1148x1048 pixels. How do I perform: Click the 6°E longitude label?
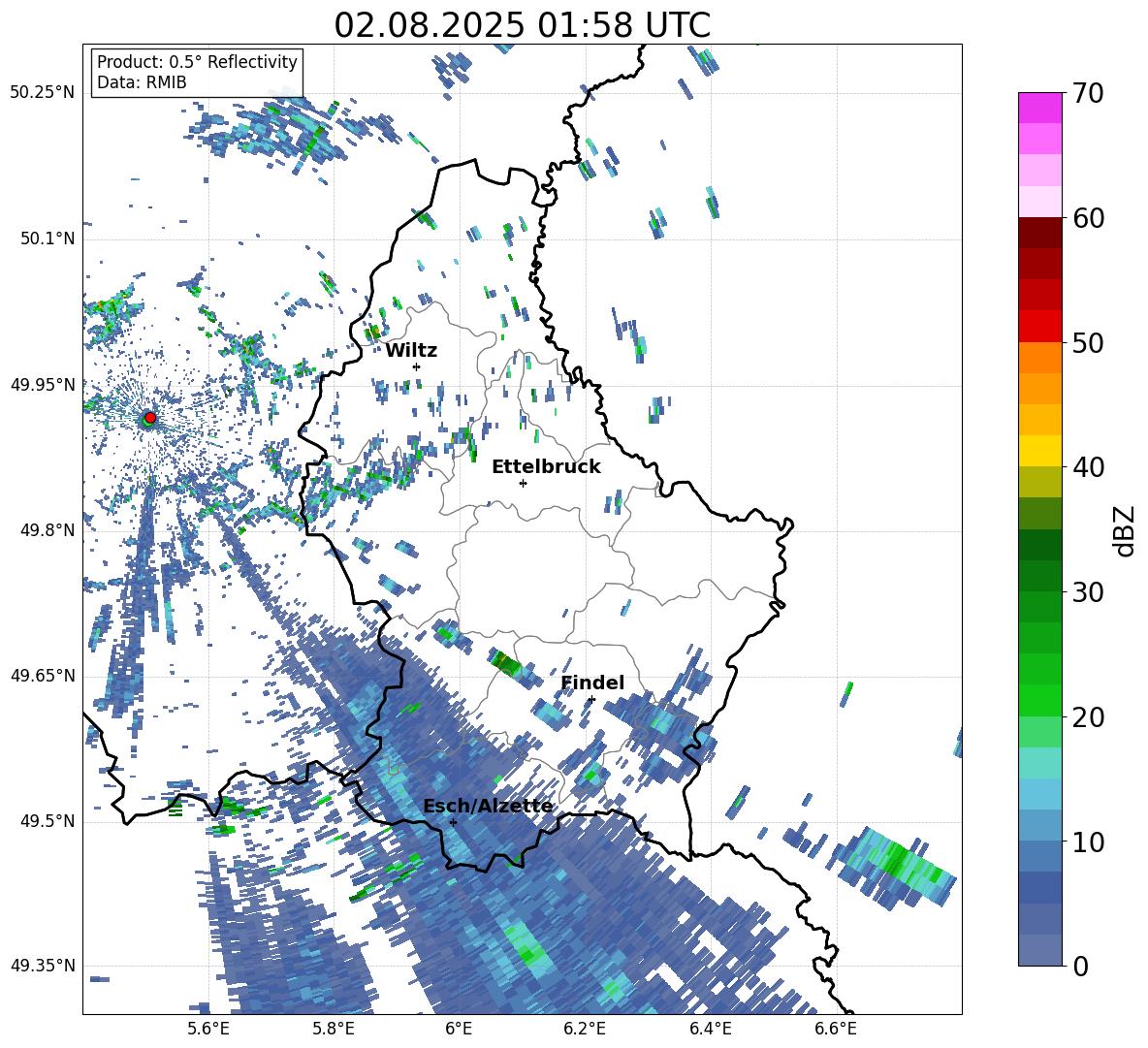[x=459, y=1029]
